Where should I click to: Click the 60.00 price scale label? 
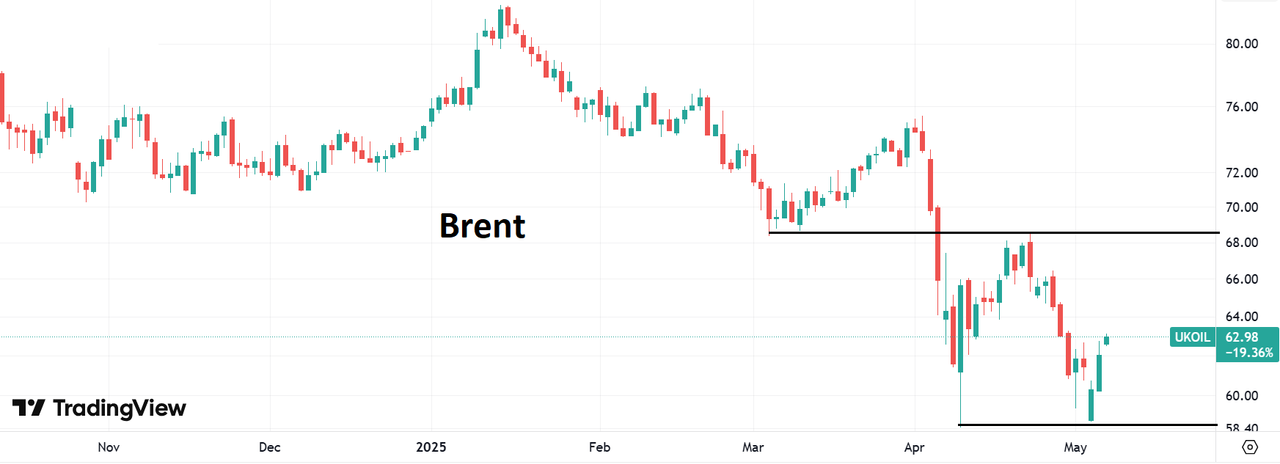(x=1244, y=396)
